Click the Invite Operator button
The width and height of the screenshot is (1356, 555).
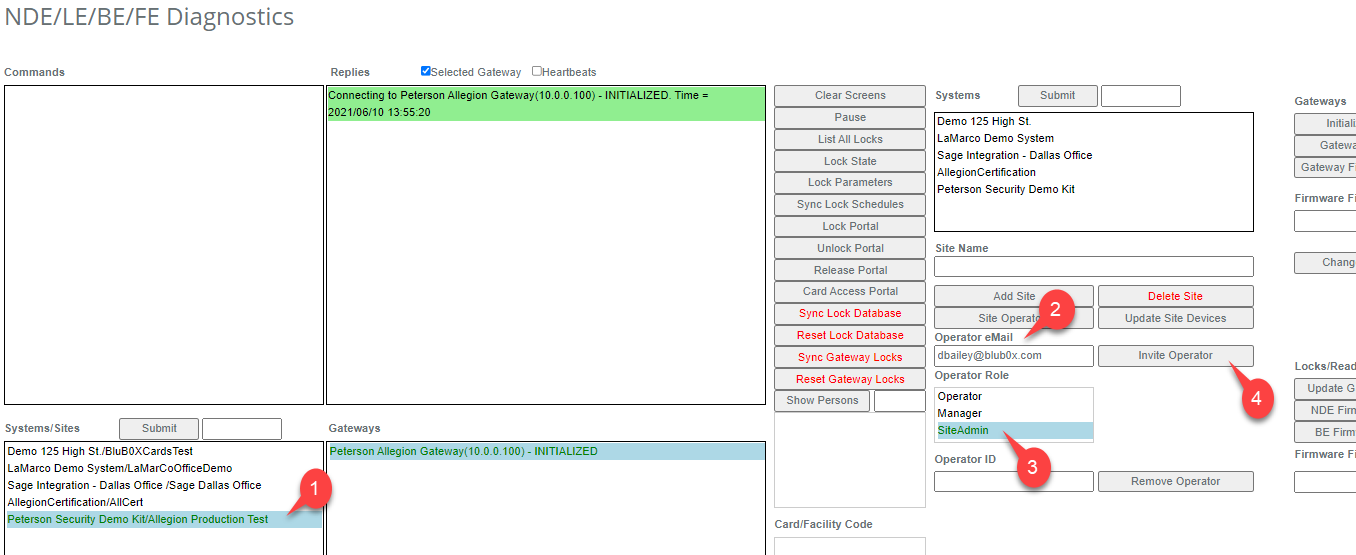tap(1175, 356)
